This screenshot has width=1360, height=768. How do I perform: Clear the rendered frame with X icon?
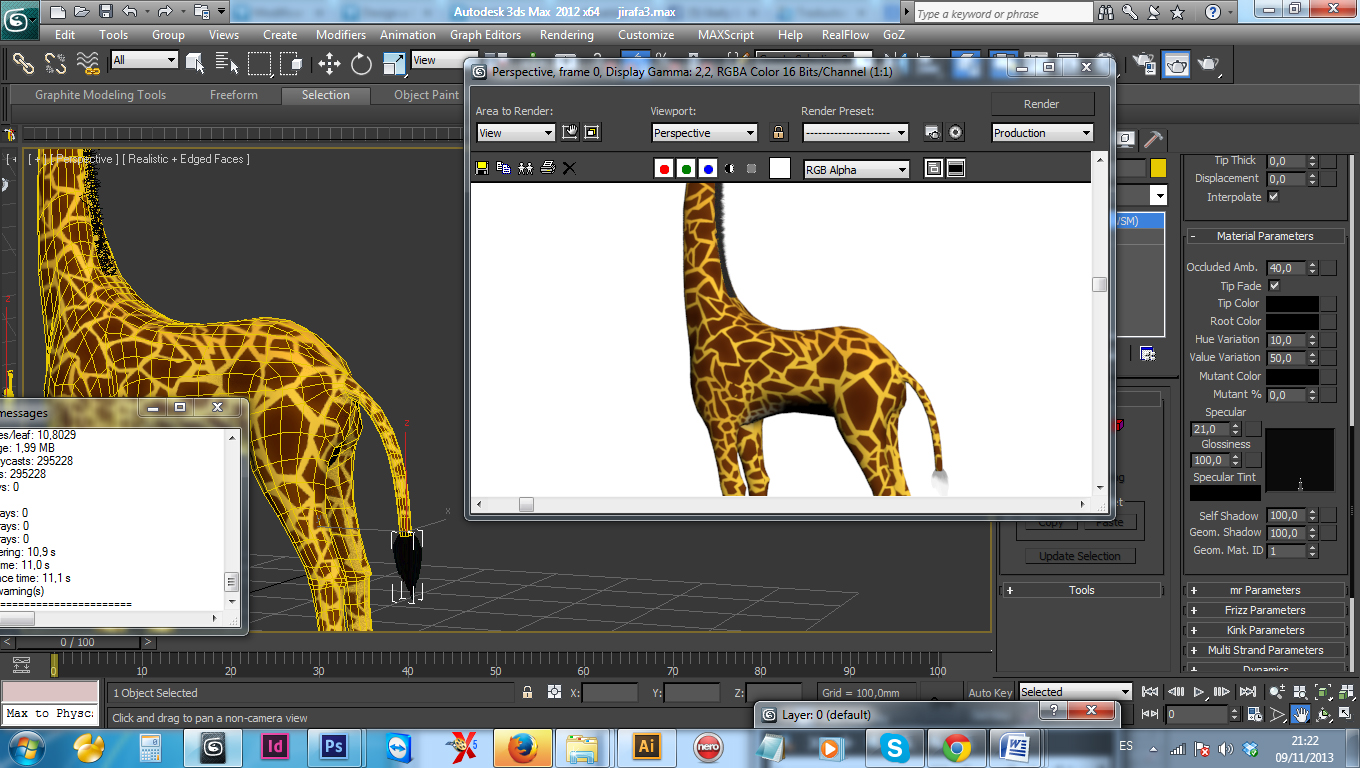coord(569,168)
